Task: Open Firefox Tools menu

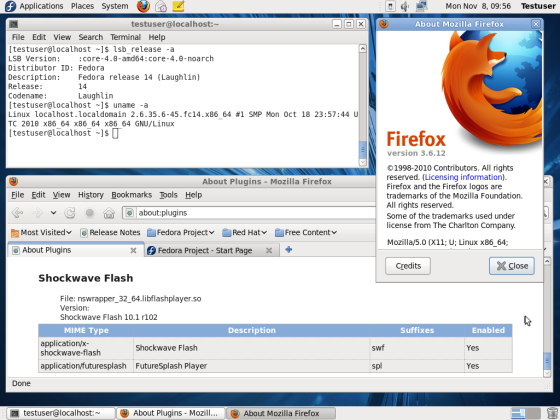Action: coord(168,195)
